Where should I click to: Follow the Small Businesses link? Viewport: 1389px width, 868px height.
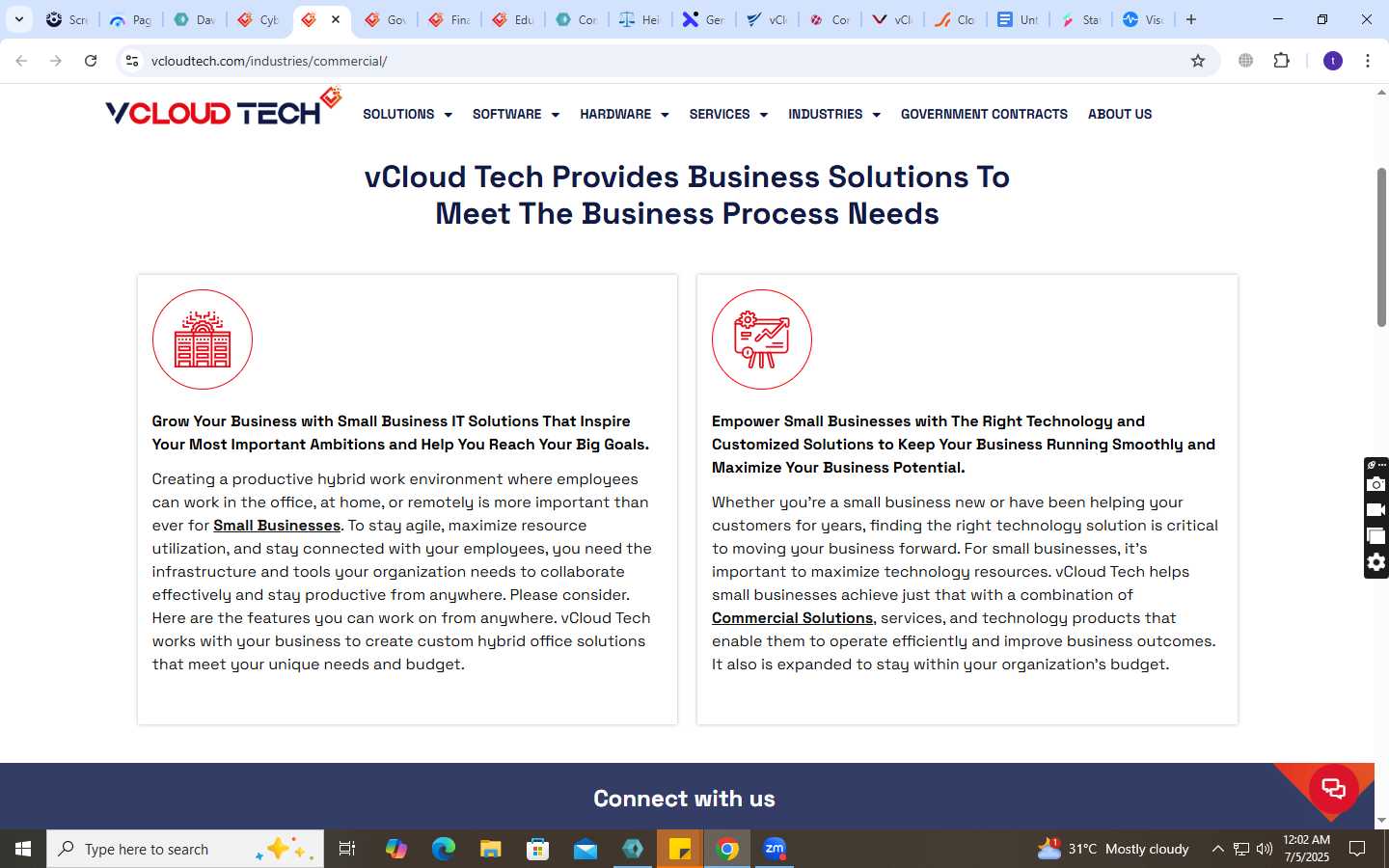tap(277, 526)
